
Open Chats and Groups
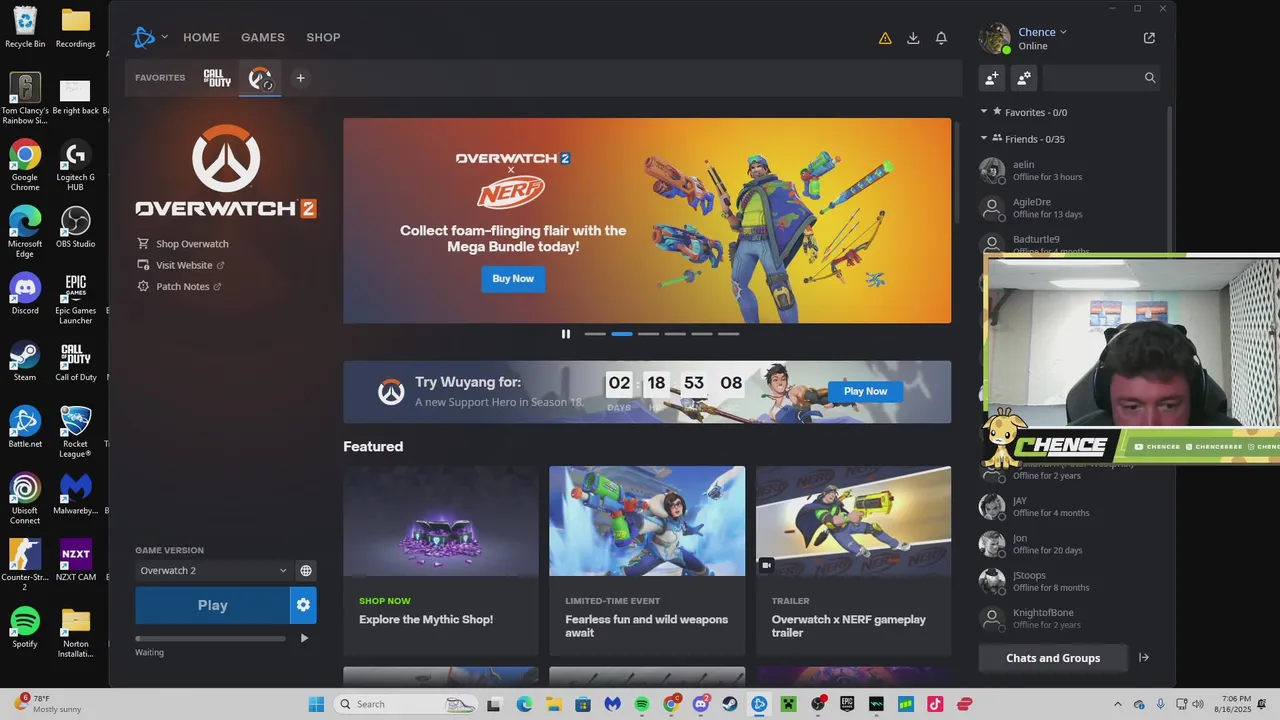[x=1053, y=658]
